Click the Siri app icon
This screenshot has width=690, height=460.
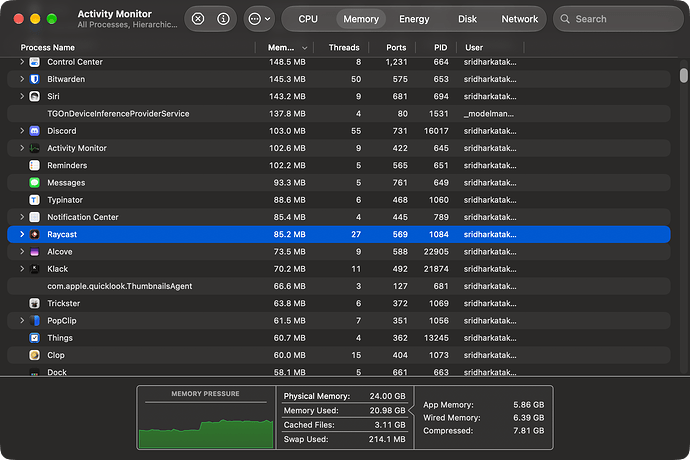click(34, 96)
